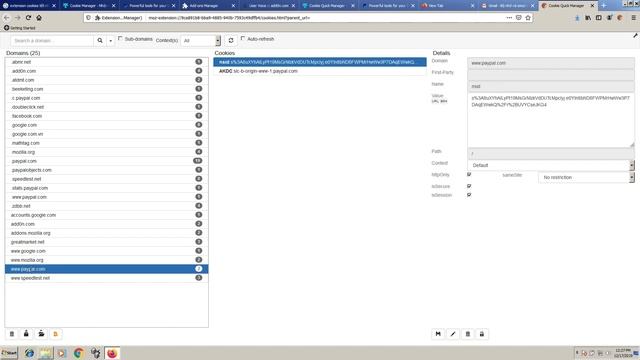This screenshot has height=360, width=640.
Task: Select the accounts.google.com domain
Action: 107,215
